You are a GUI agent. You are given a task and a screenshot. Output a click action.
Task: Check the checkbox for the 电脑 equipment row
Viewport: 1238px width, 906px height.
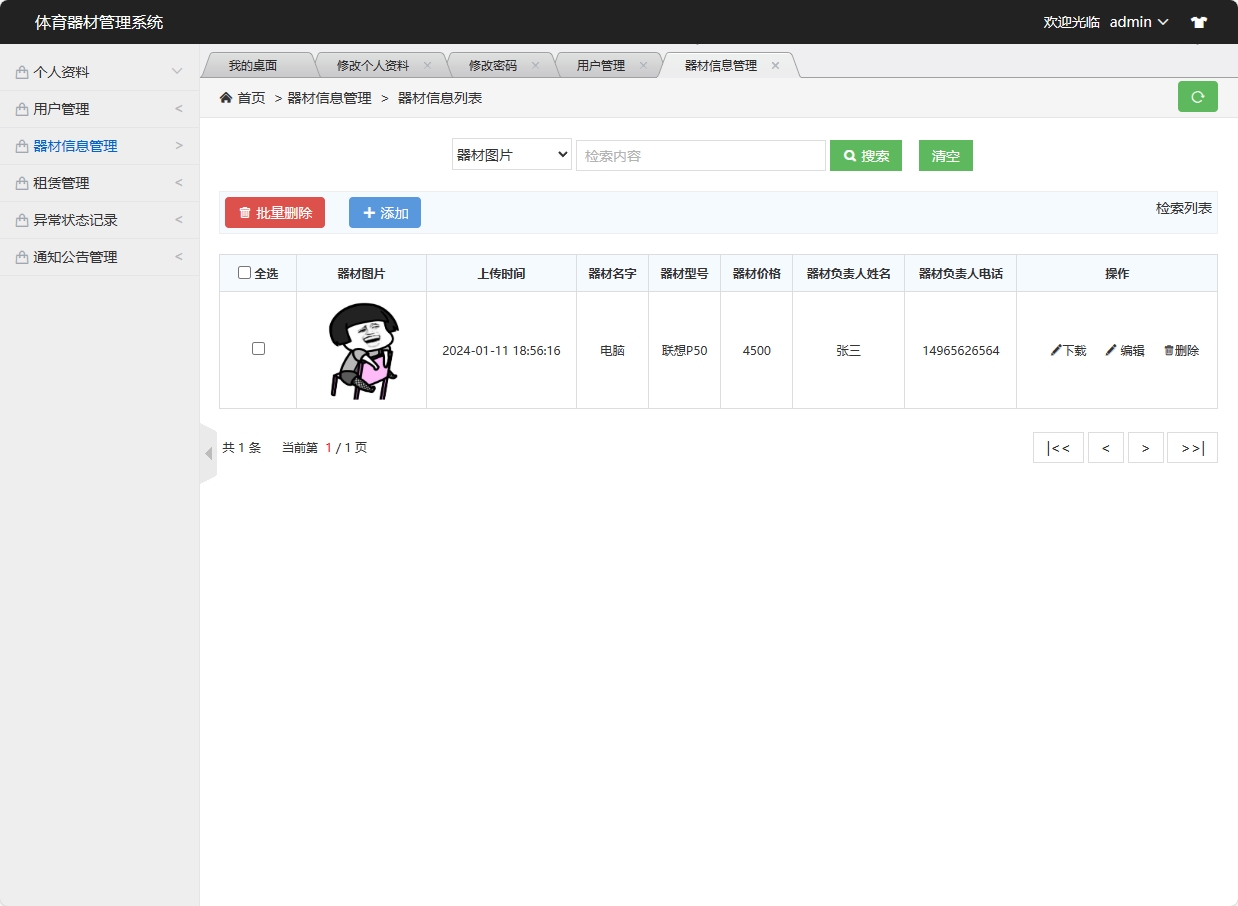pos(258,348)
